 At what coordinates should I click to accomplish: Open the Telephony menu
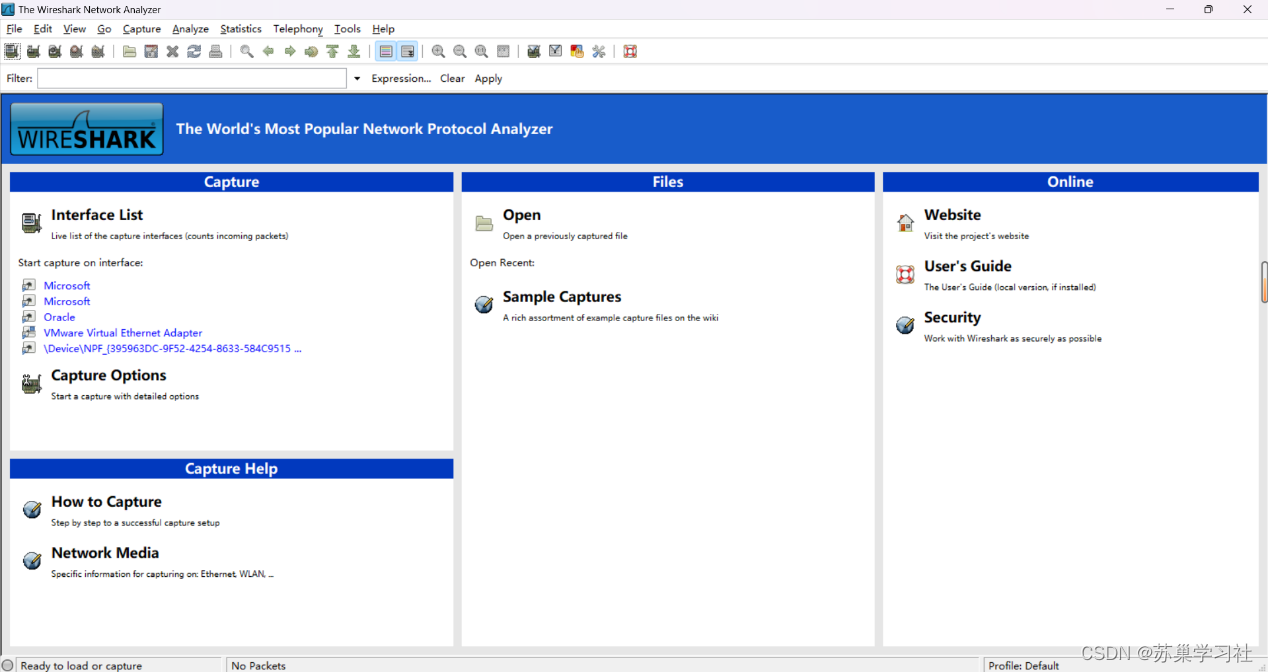click(x=298, y=29)
